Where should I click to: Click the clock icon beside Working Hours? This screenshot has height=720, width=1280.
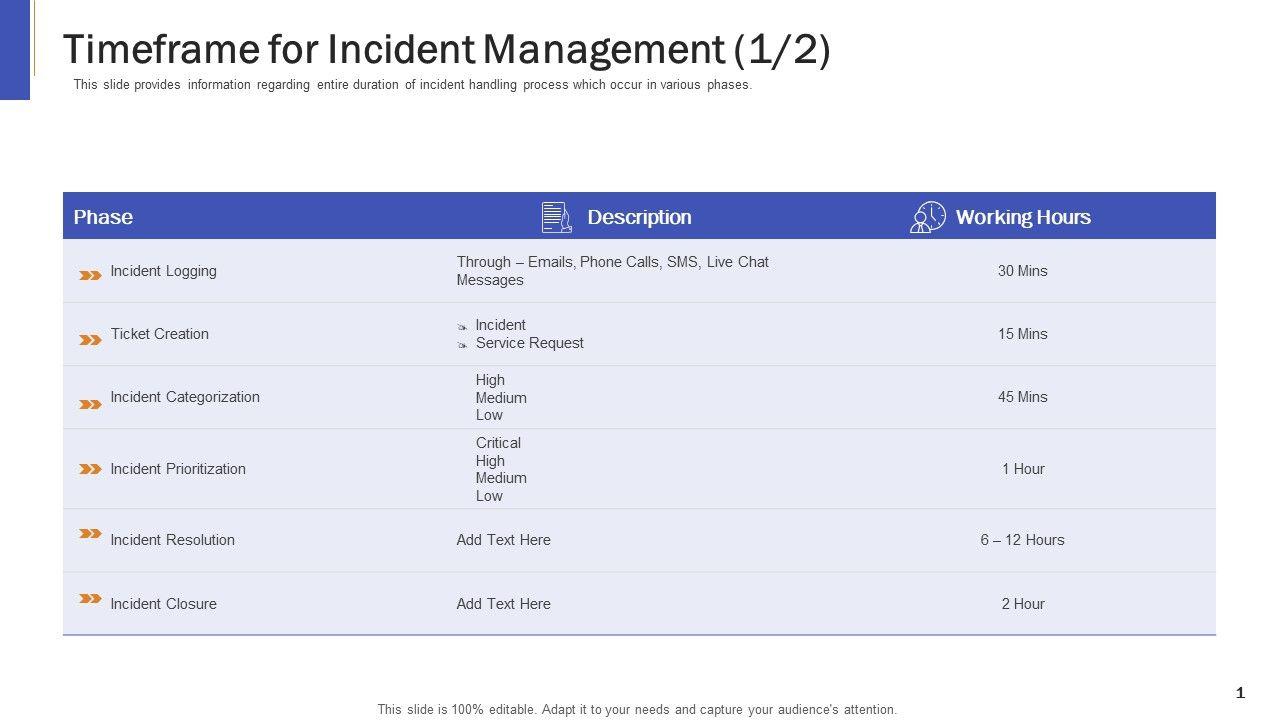click(928, 217)
